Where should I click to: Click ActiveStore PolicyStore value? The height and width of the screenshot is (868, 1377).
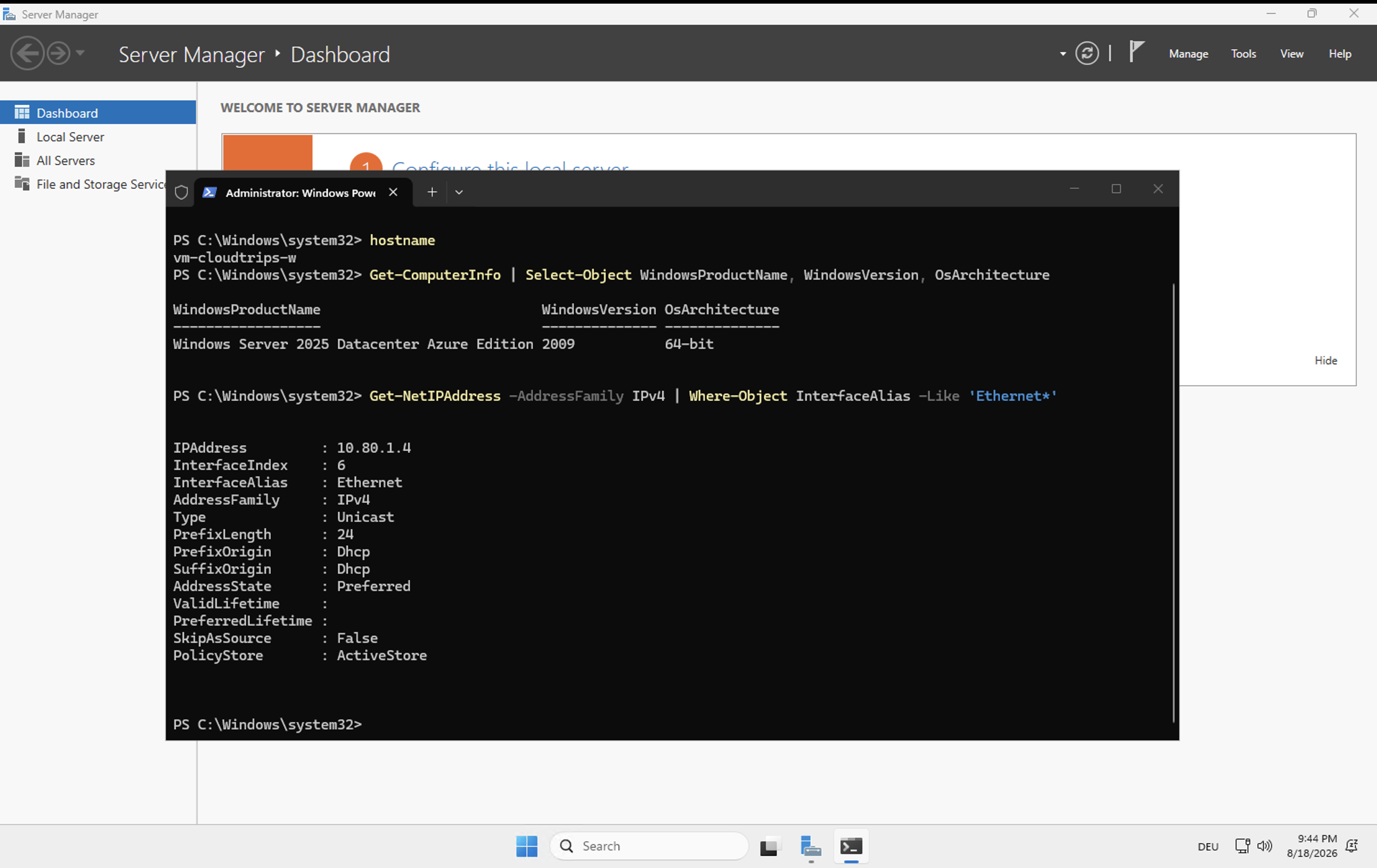point(382,655)
